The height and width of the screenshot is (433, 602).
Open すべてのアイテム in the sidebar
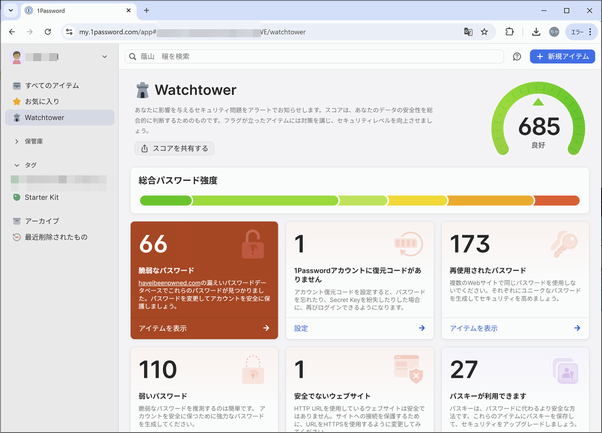[50, 86]
